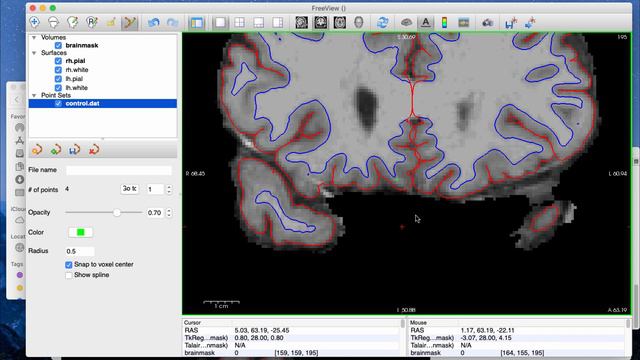Load a point set file
The height and width of the screenshot is (360, 640).
(56, 150)
